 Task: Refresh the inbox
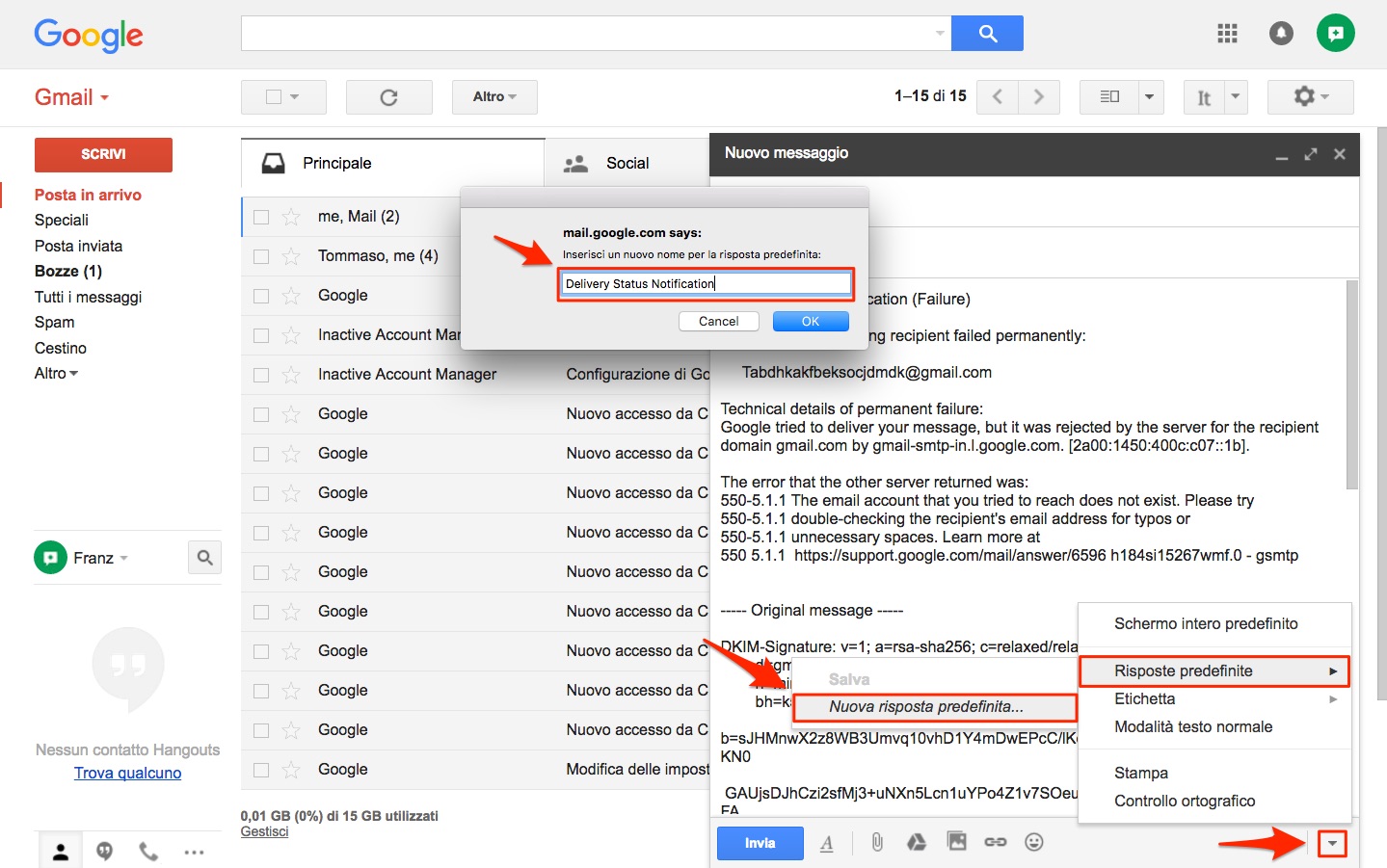tap(388, 97)
